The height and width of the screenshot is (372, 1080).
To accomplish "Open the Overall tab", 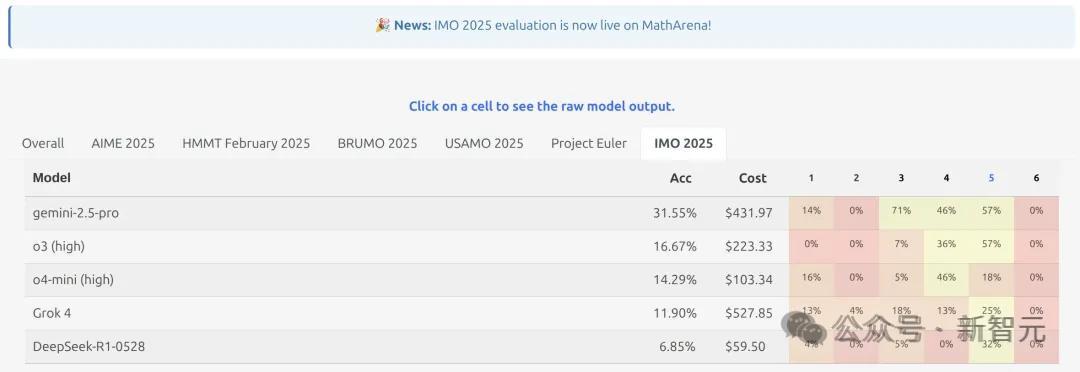I will click(43, 143).
